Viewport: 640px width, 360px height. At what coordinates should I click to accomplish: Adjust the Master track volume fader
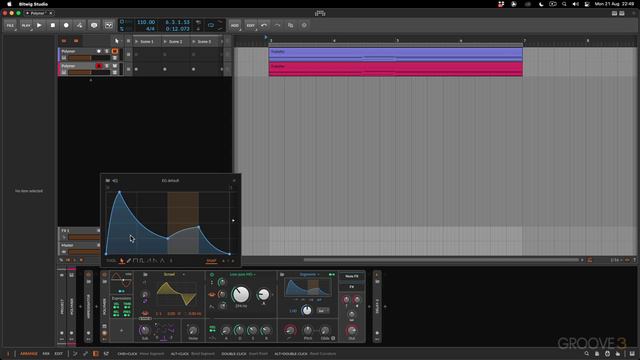click(84, 252)
